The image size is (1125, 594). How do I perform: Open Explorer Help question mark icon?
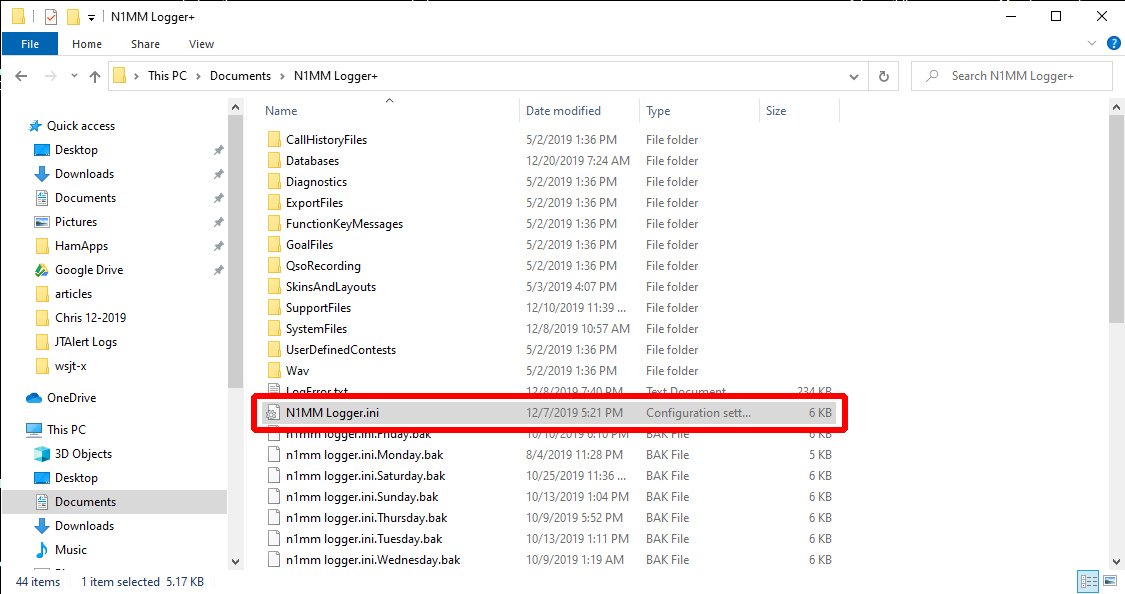[x=1114, y=43]
